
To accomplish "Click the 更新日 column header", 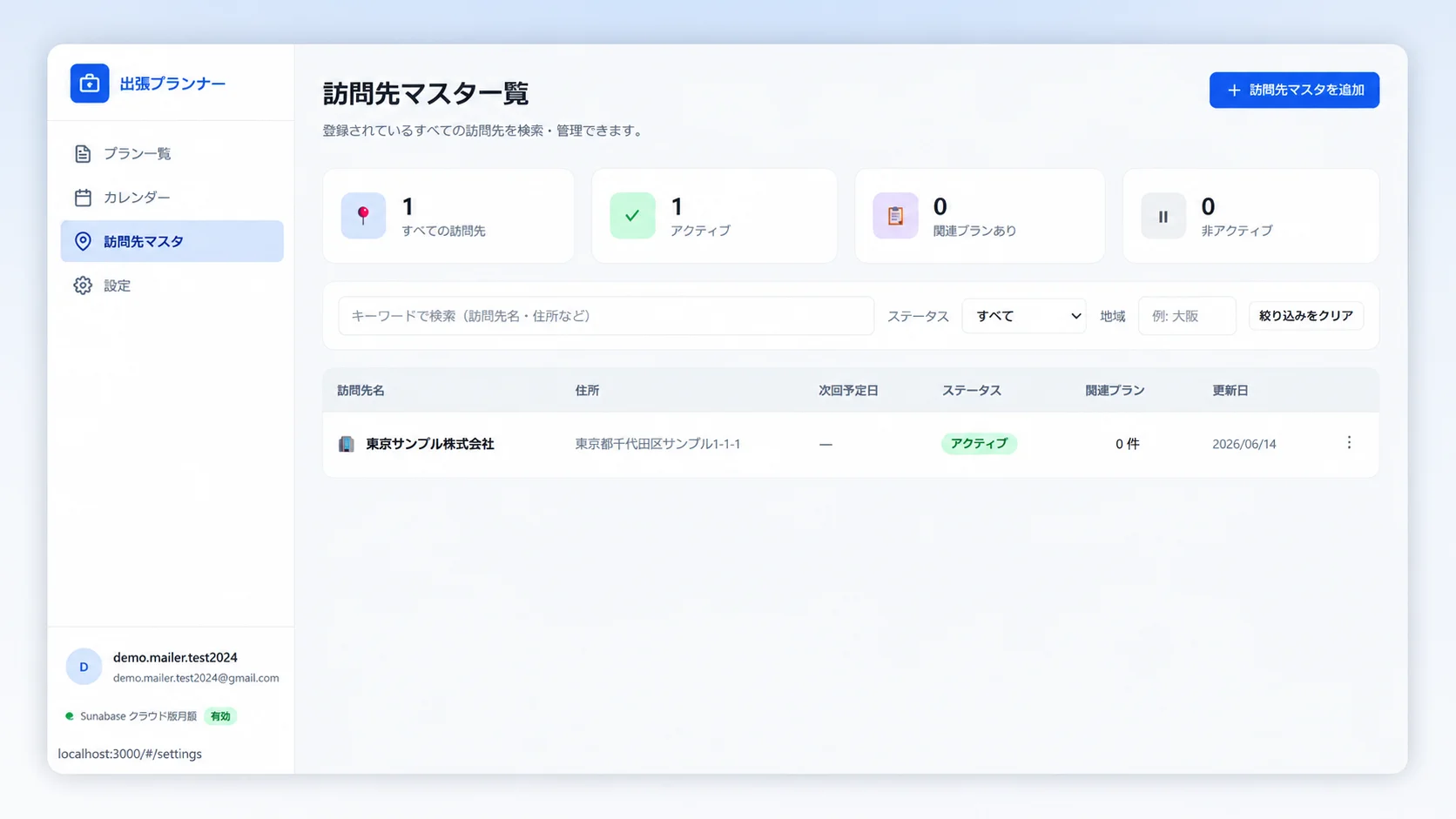I will click(x=1230, y=391).
